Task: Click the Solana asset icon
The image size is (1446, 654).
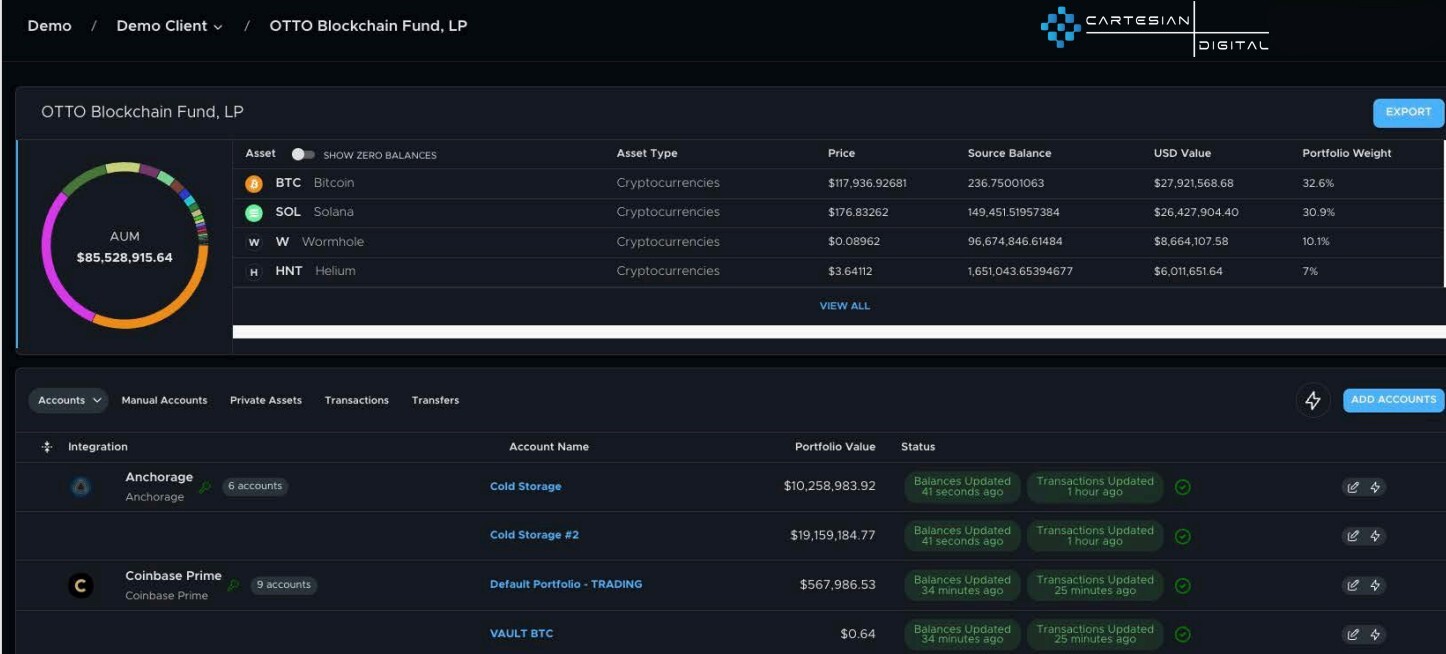Action: click(x=254, y=212)
